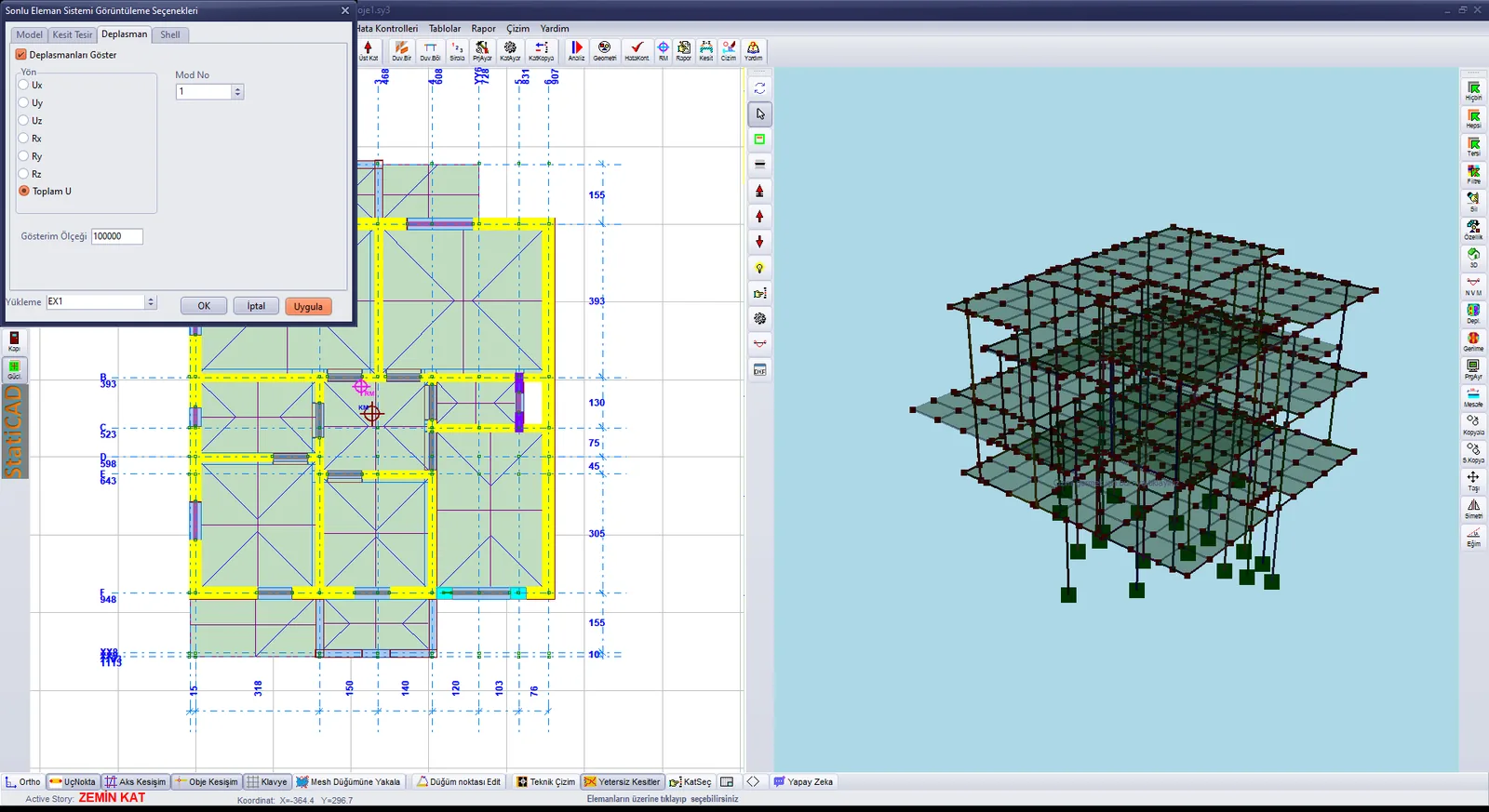This screenshot has height=812, width=1489.
Task: Click the OK button
Action: click(x=204, y=306)
